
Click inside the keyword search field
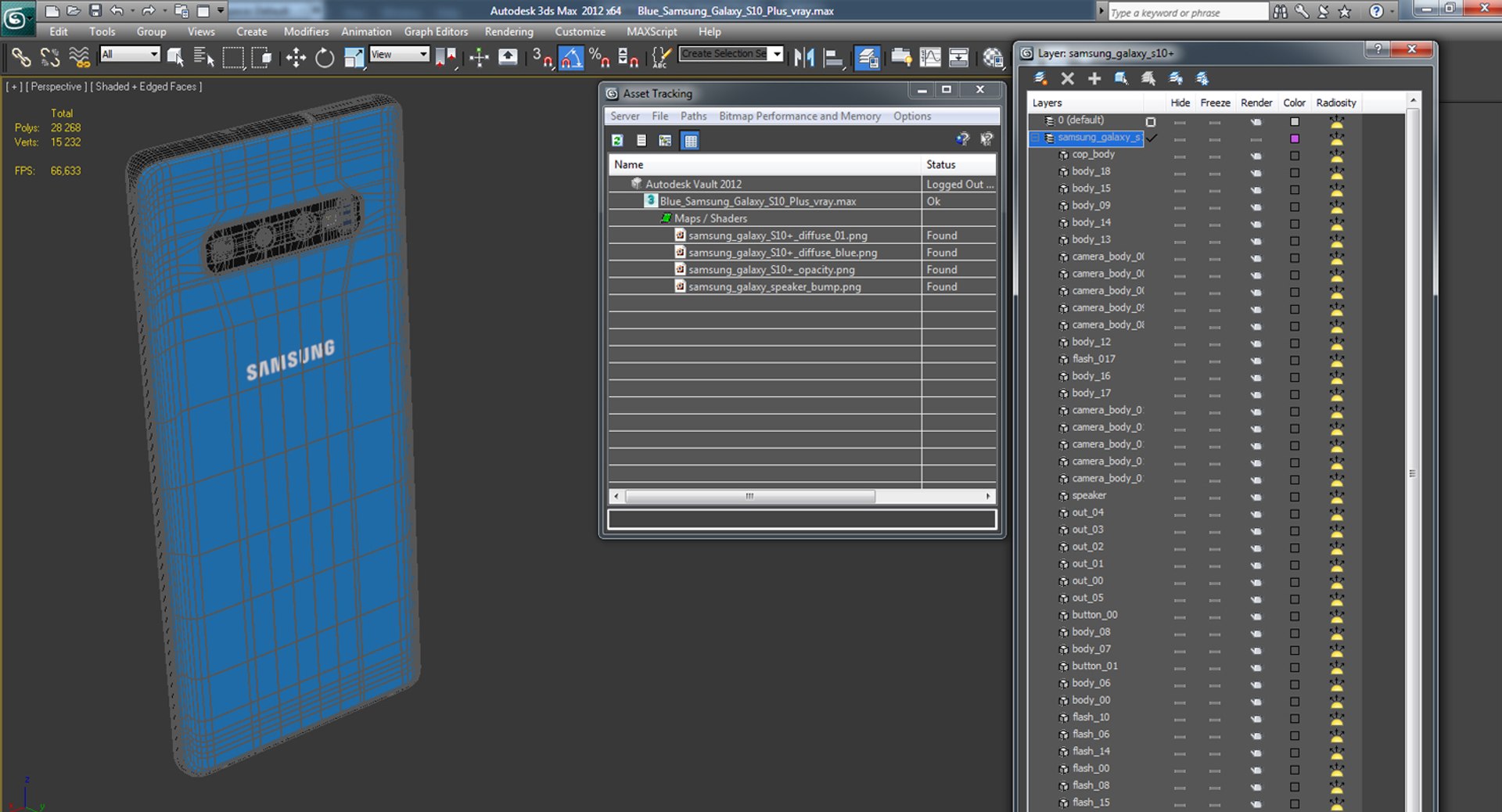1188,12
